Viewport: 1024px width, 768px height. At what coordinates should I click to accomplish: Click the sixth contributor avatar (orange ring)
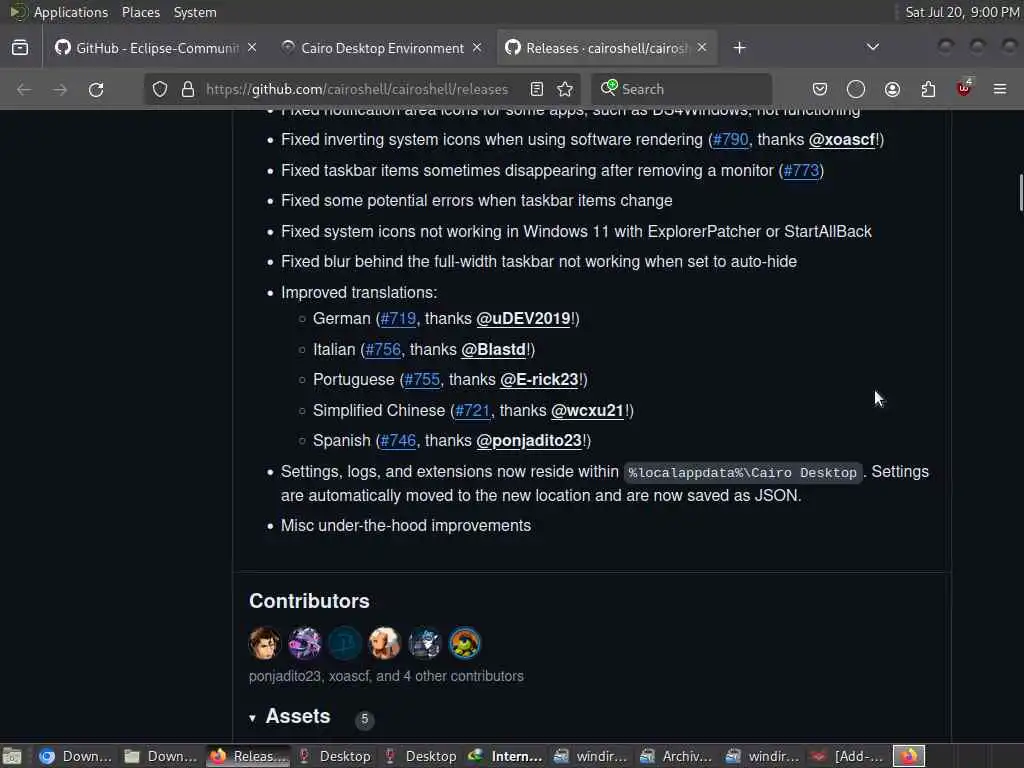(465, 643)
